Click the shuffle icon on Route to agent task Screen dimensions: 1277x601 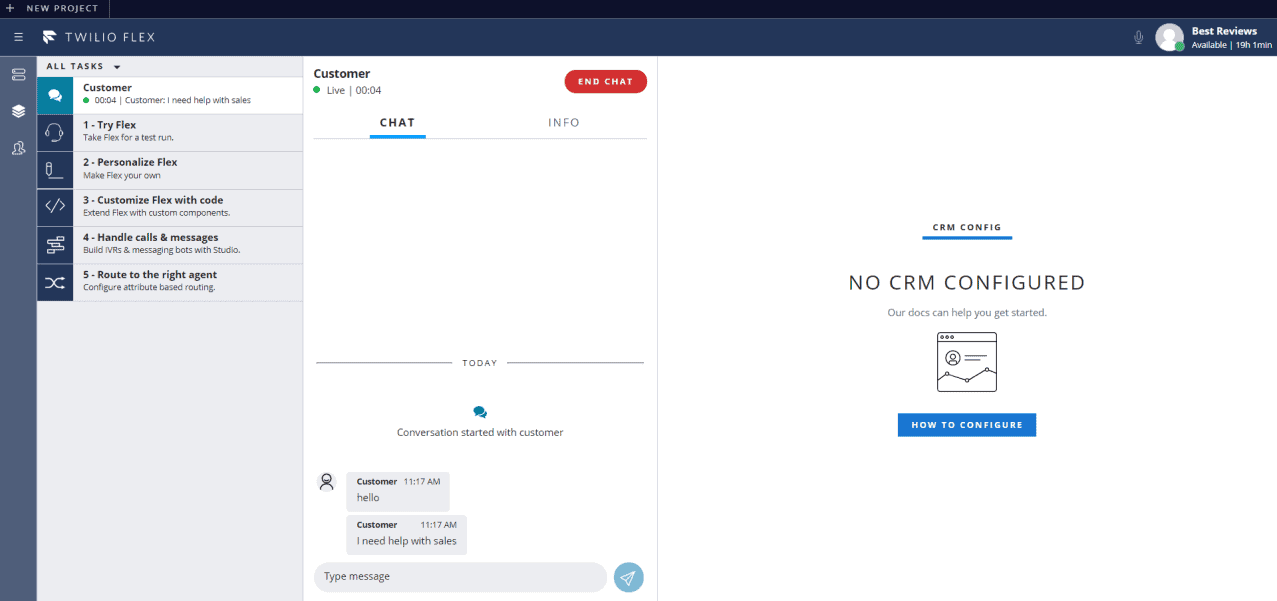tap(55, 282)
